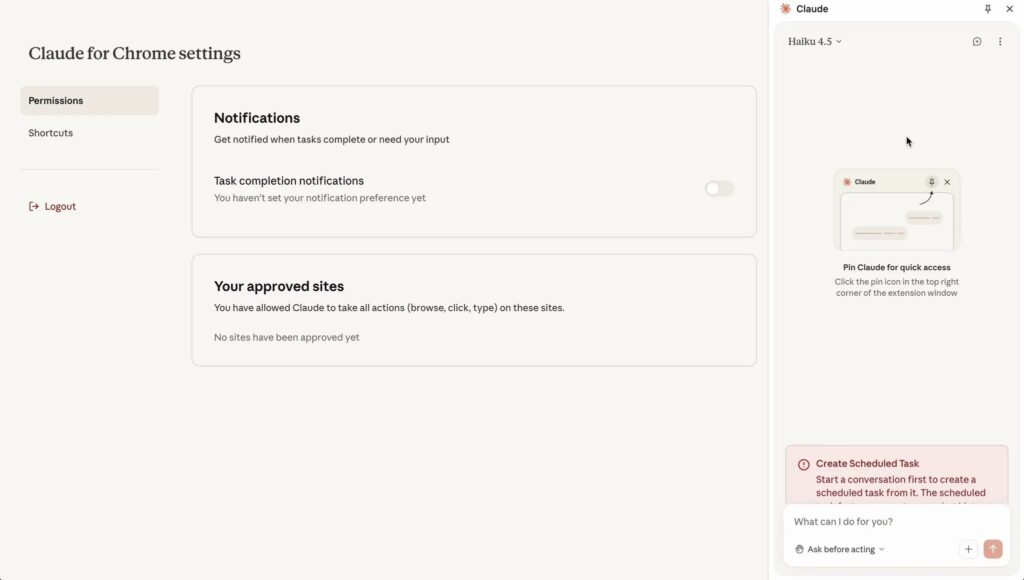Click the Claude starburst logo in panel header
Viewport: 1024px width, 580px height.
[786, 9]
